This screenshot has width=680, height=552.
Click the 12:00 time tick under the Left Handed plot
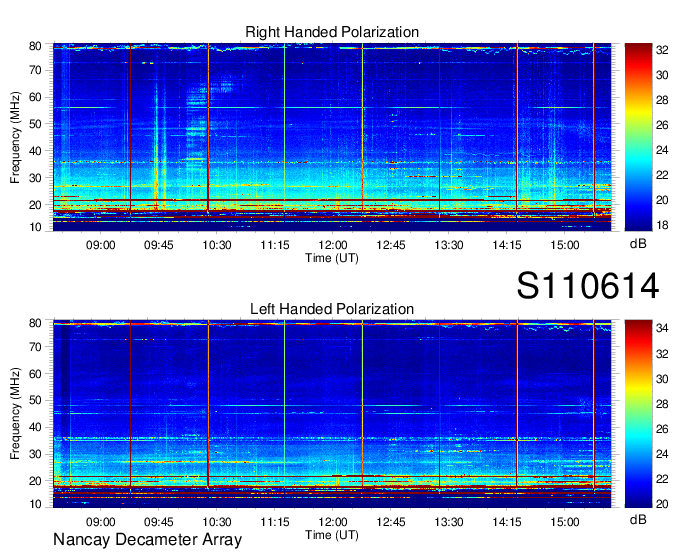pos(333,522)
